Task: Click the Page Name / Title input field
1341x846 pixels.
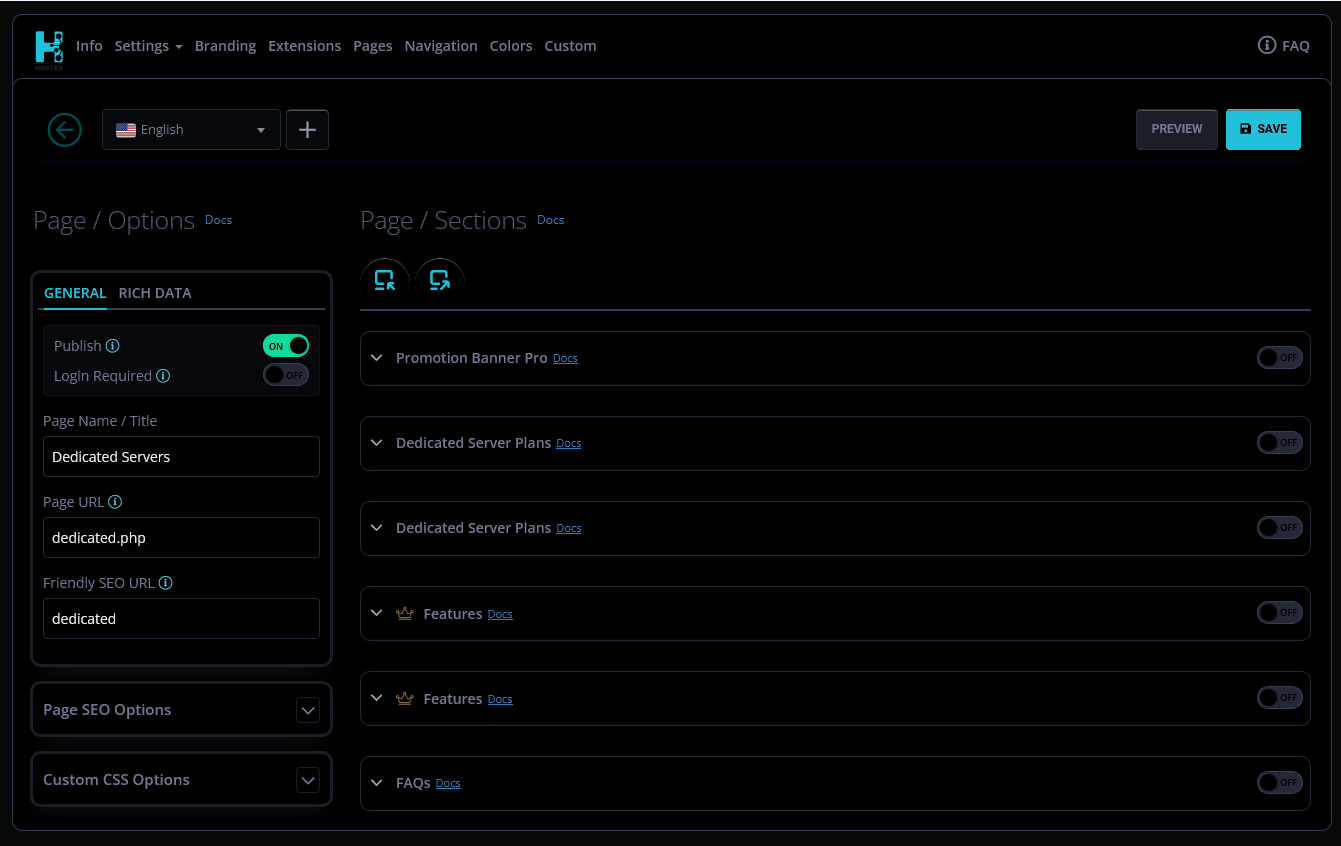Action: click(x=181, y=457)
